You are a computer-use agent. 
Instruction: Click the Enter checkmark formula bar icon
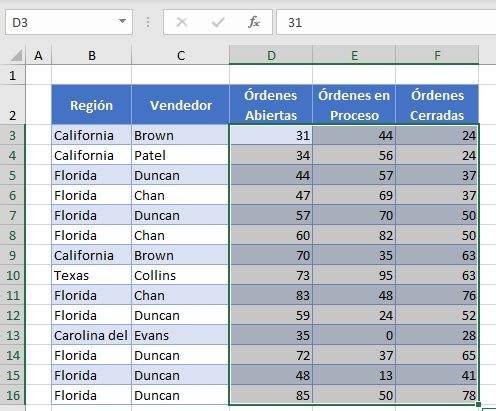[218, 23]
